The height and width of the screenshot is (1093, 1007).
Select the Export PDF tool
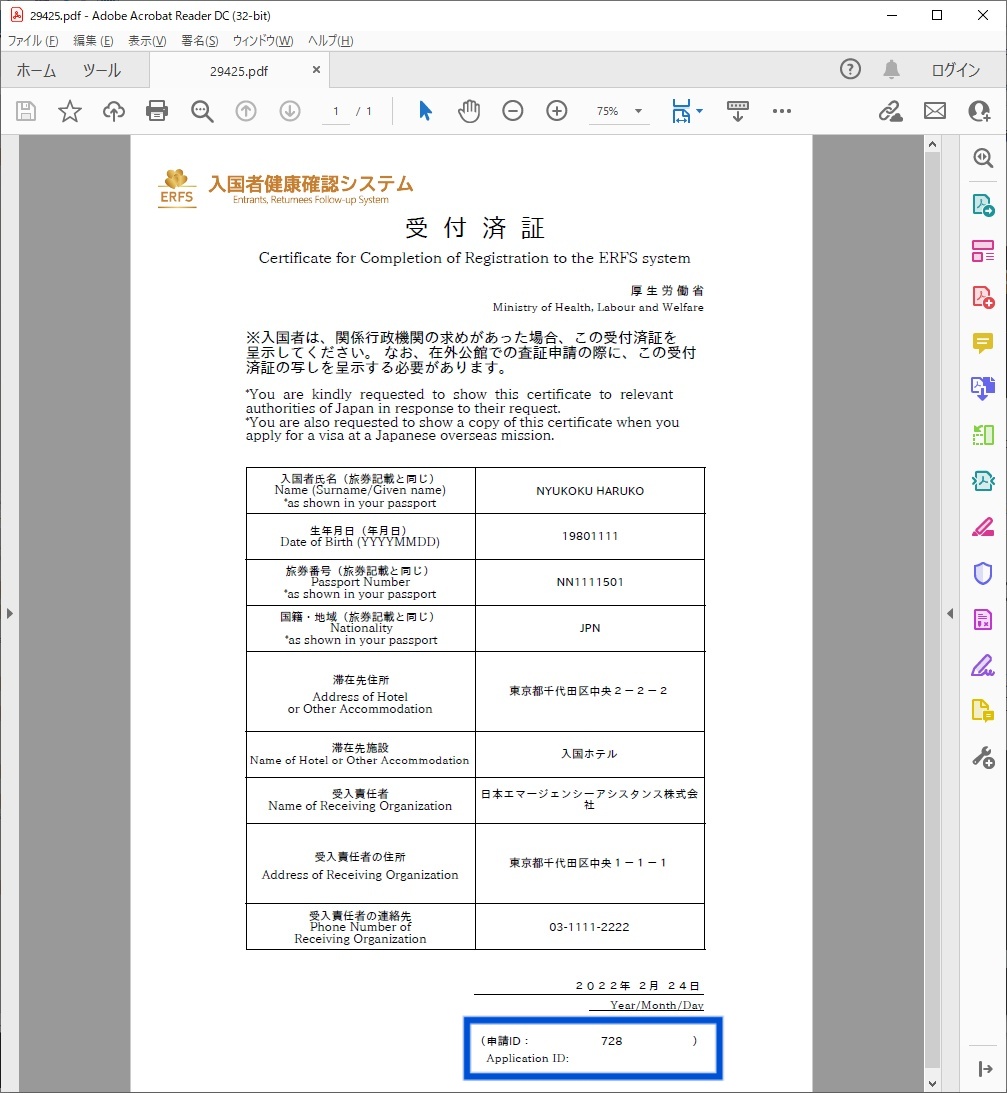pyautogui.click(x=984, y=204)
